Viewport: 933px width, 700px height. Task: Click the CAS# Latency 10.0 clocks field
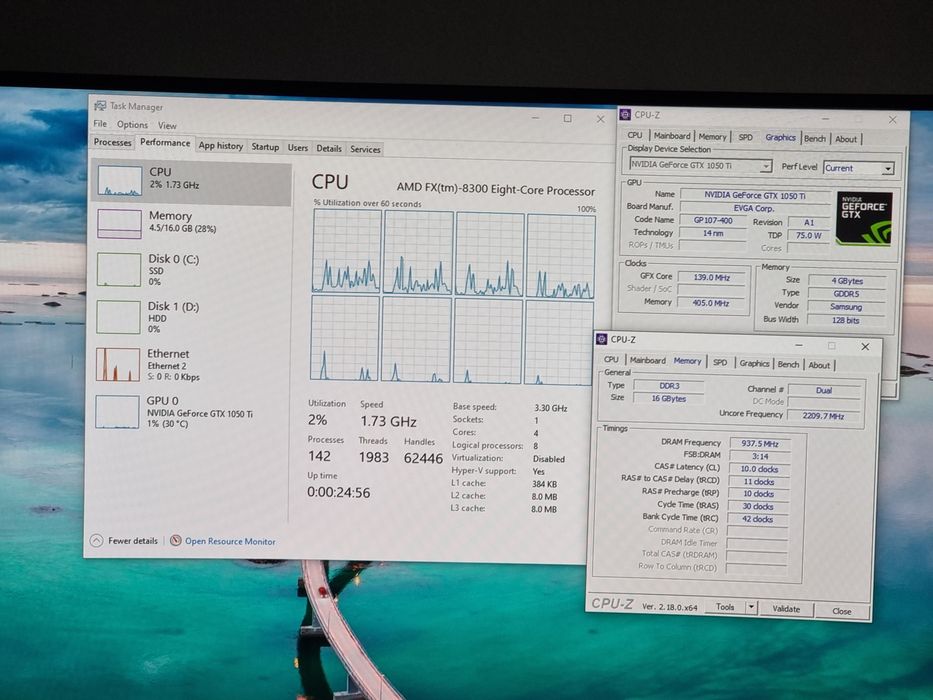(x=759, y=469)
